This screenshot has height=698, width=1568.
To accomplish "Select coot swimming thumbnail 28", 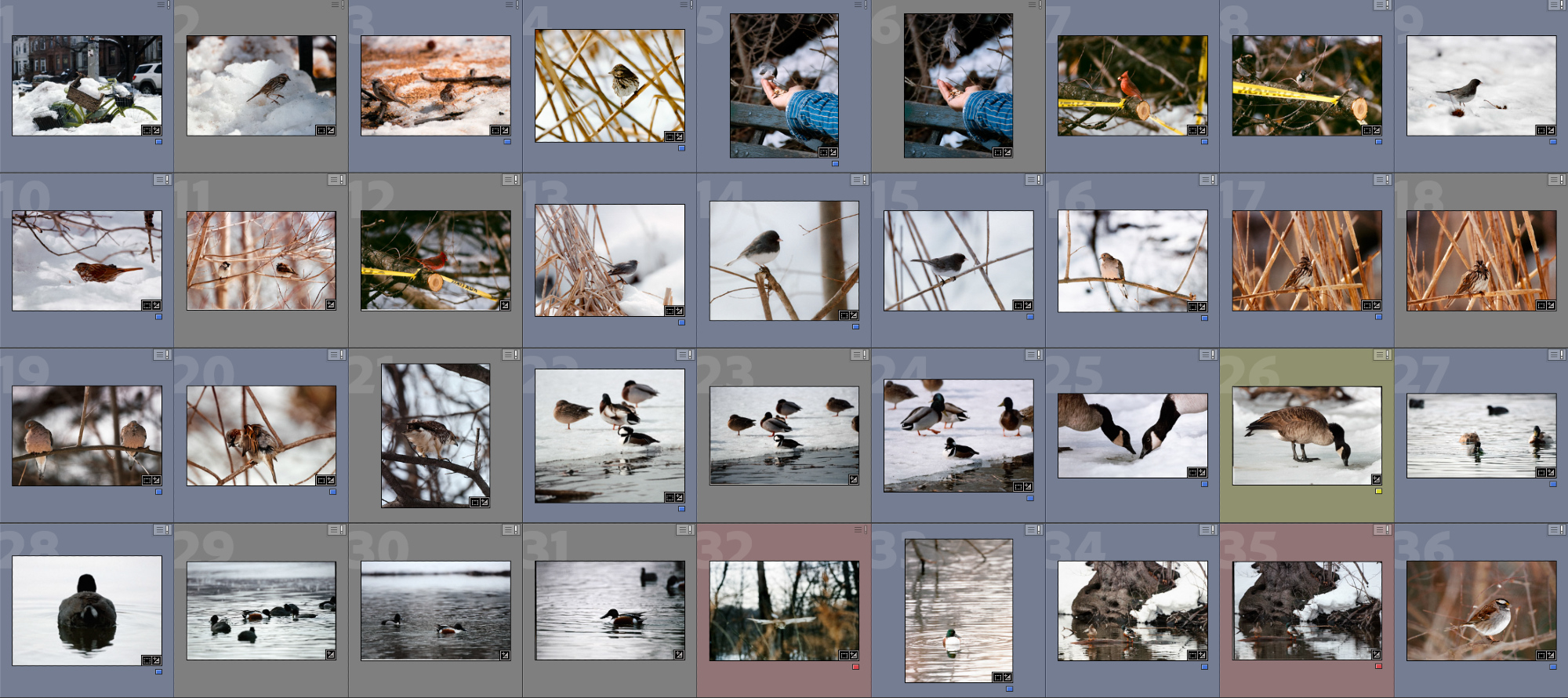I will pos(87,610).
